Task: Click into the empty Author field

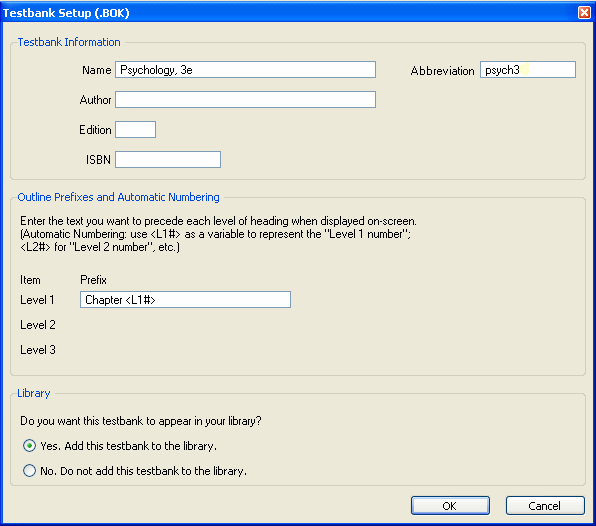Action: point(246,100)
